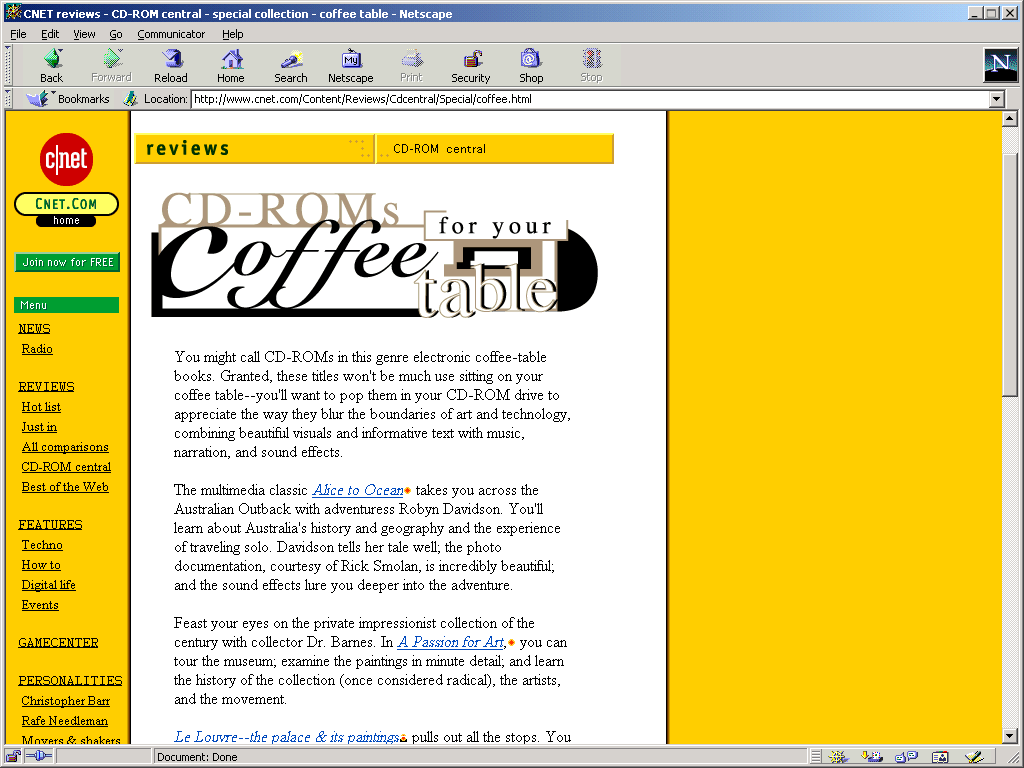Open the Le Louvre palace and paintings link
Viewport: 1024px width, 768px height.
pos(287,737)
